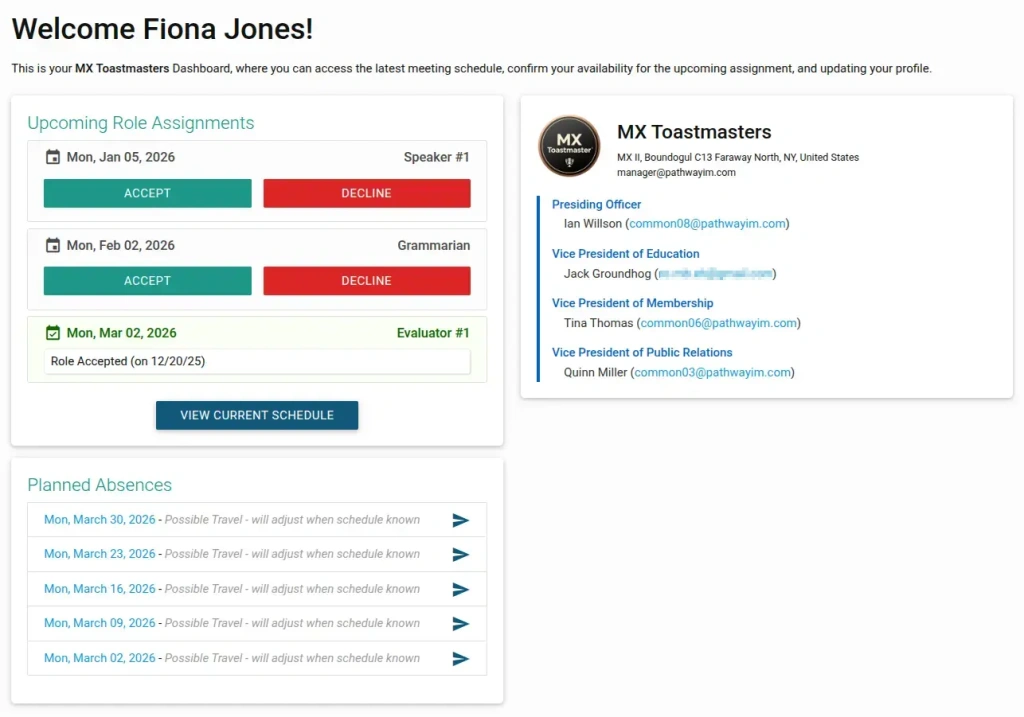Click the checked calendar icon for Mar 02

pos(53,333)
